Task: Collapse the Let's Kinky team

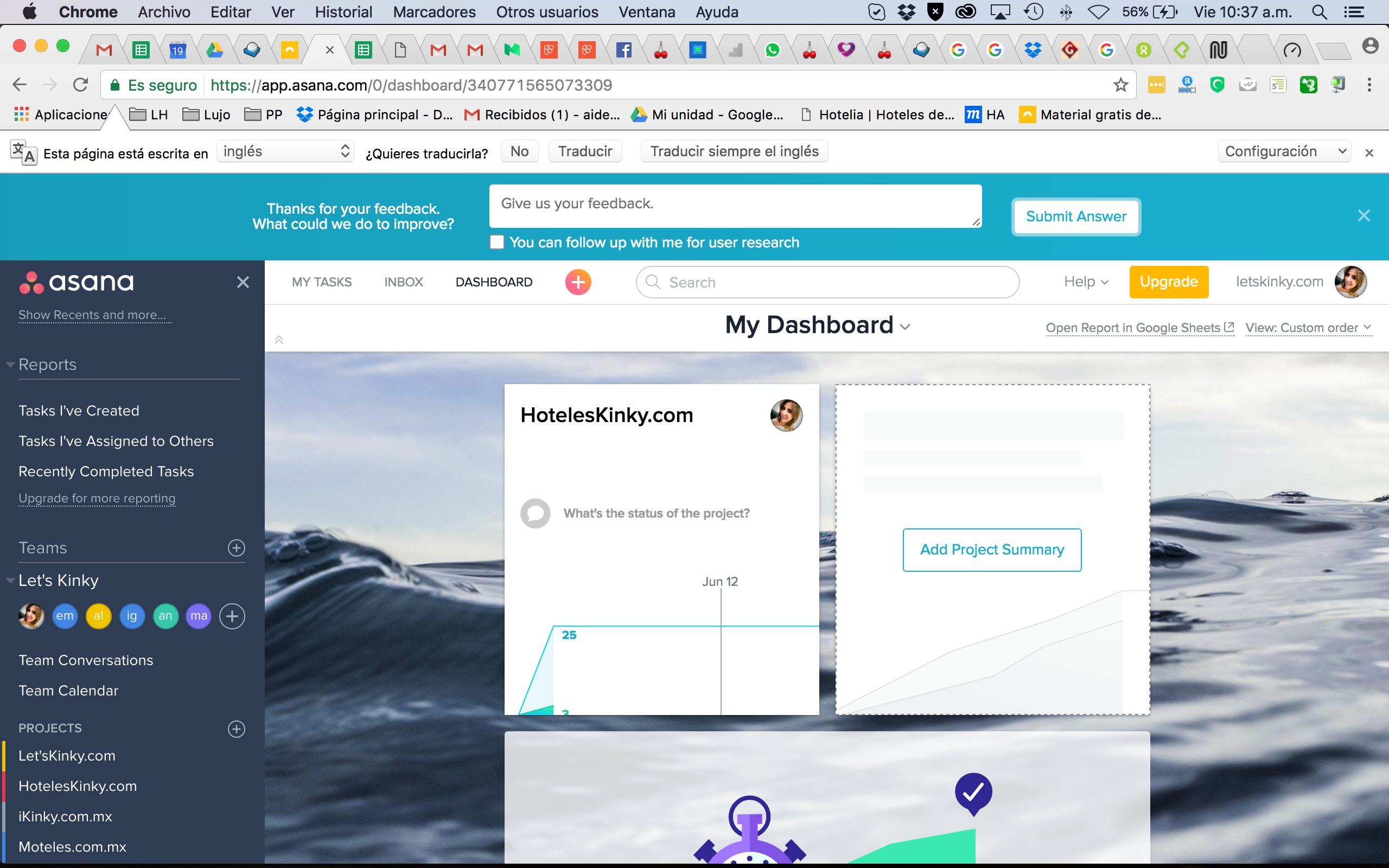Action: (x=10, y=580)
